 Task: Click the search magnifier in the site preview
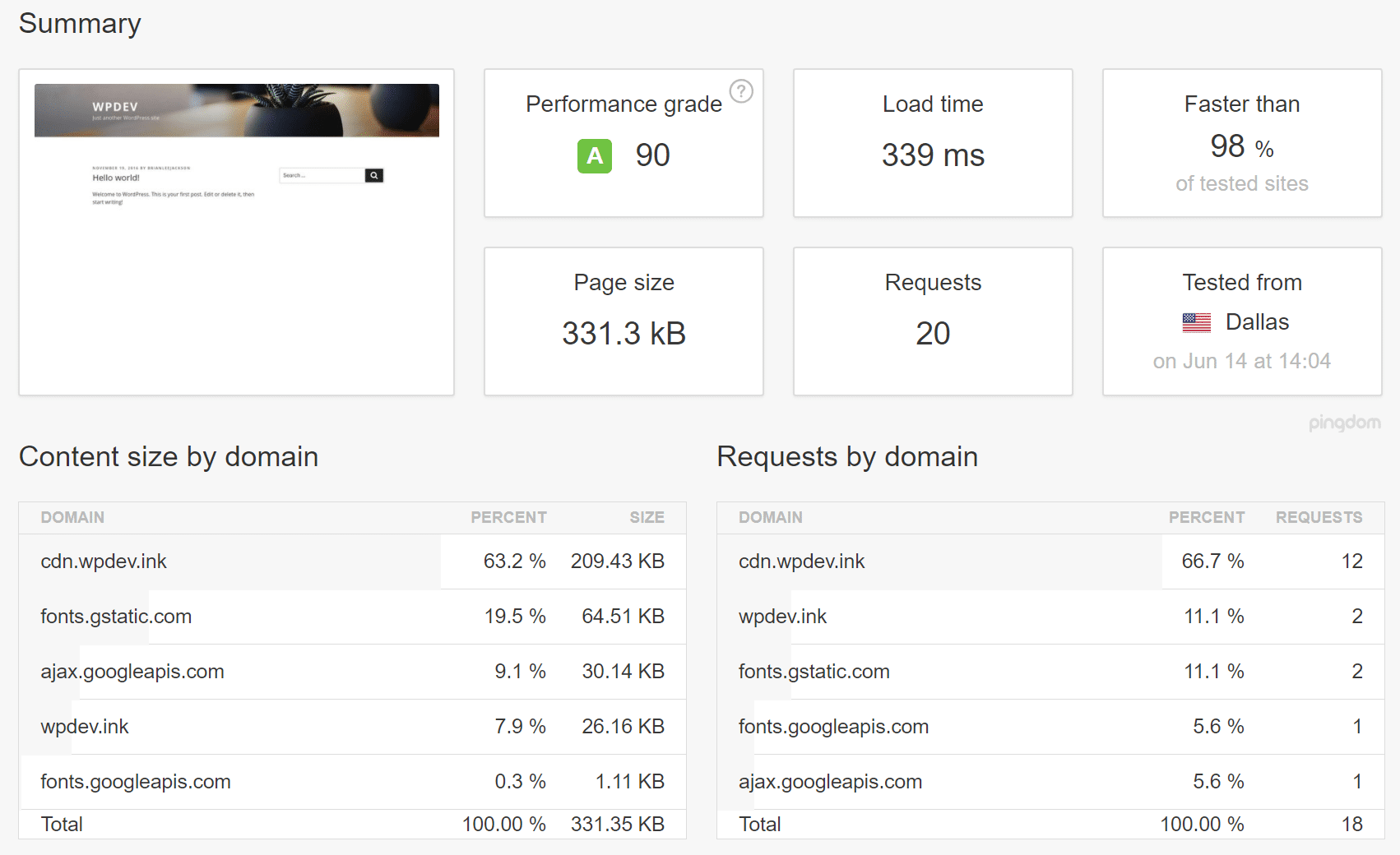pos(374,175)
